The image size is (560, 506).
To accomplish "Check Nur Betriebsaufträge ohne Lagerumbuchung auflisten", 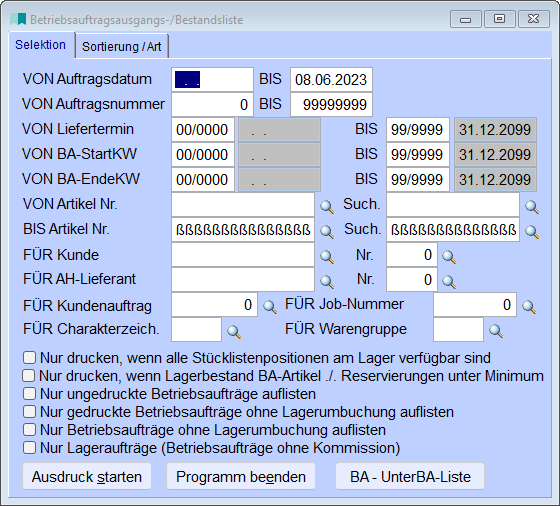I will click(x=29, y=429).
